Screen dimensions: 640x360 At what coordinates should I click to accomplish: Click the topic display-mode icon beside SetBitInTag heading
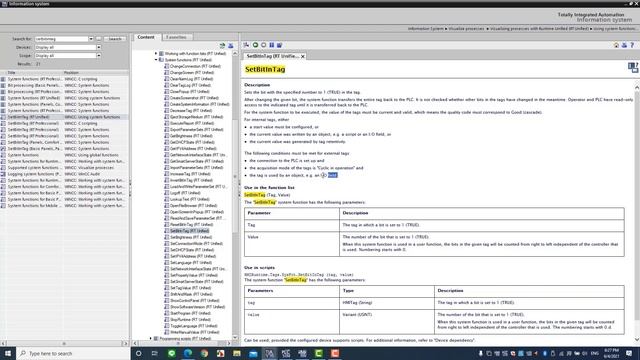633,67
